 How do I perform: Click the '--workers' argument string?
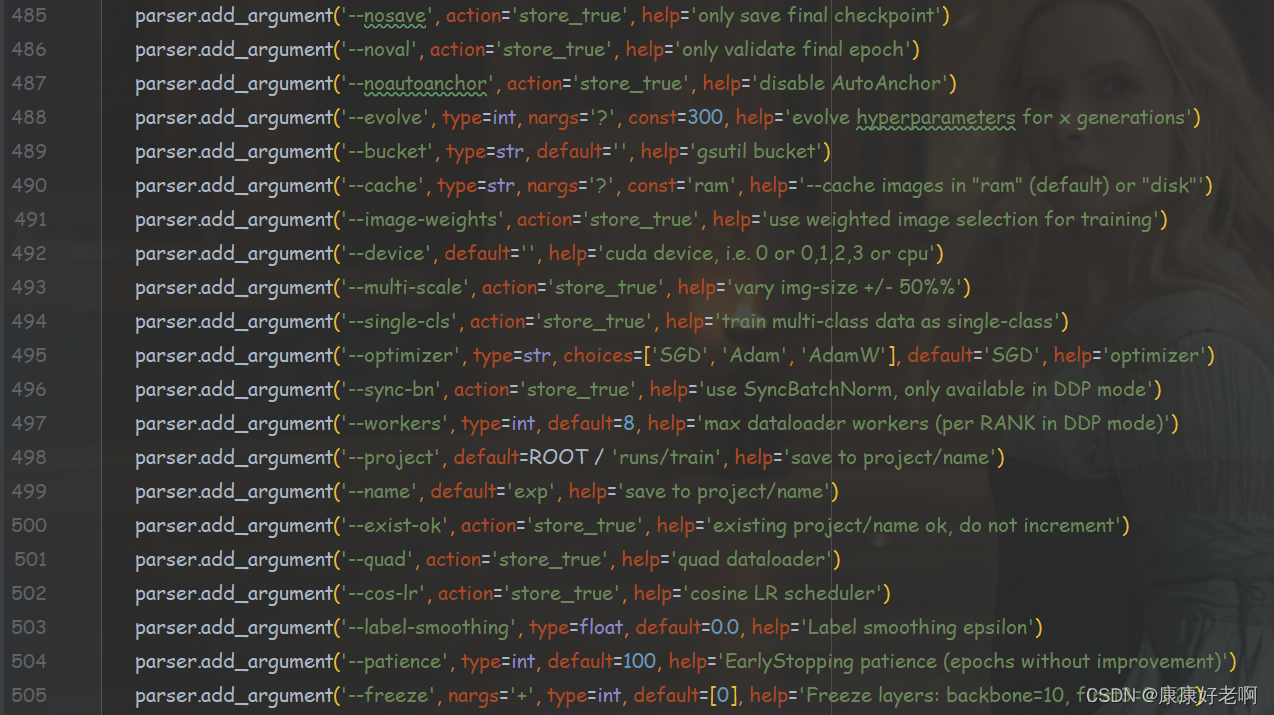395,423
